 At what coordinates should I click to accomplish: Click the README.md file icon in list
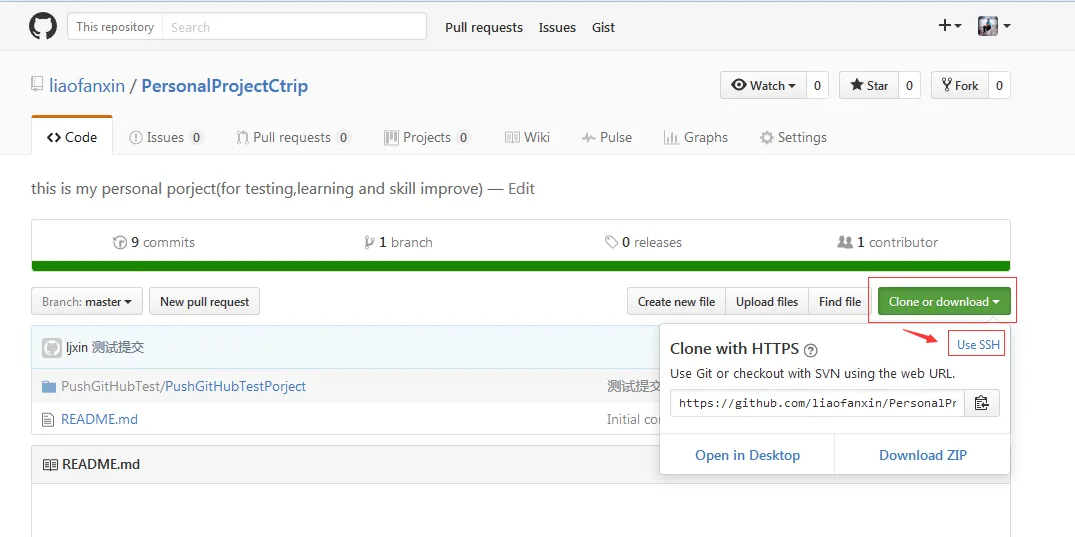click(47, 420)
